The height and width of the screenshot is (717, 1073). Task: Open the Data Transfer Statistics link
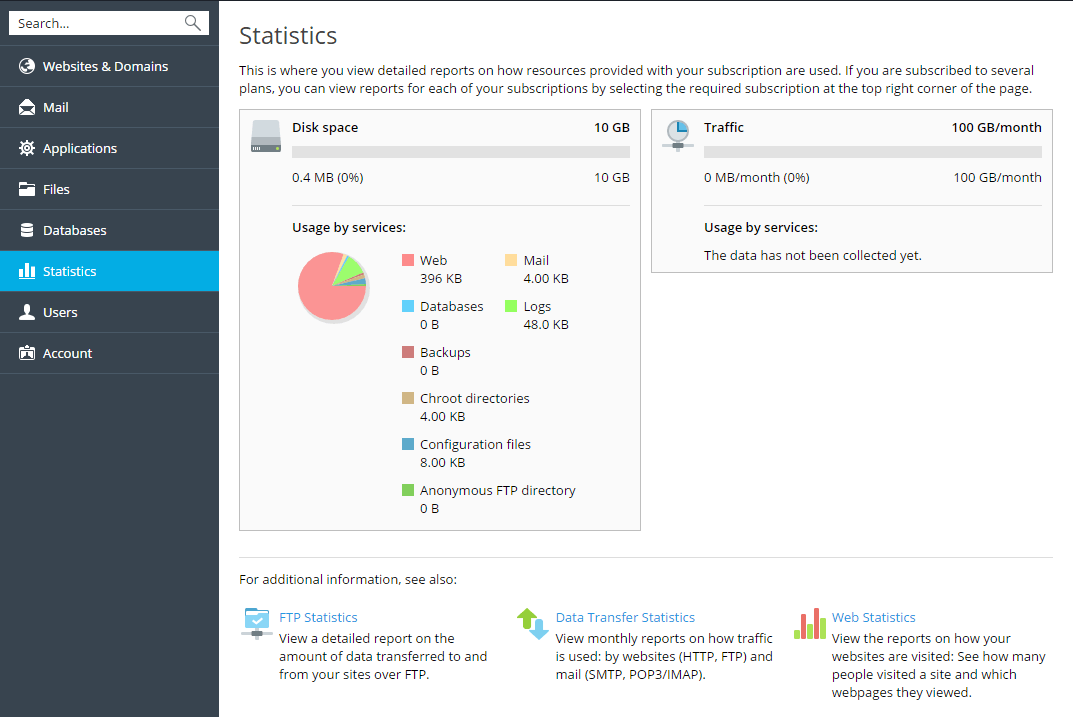point(625,617)
